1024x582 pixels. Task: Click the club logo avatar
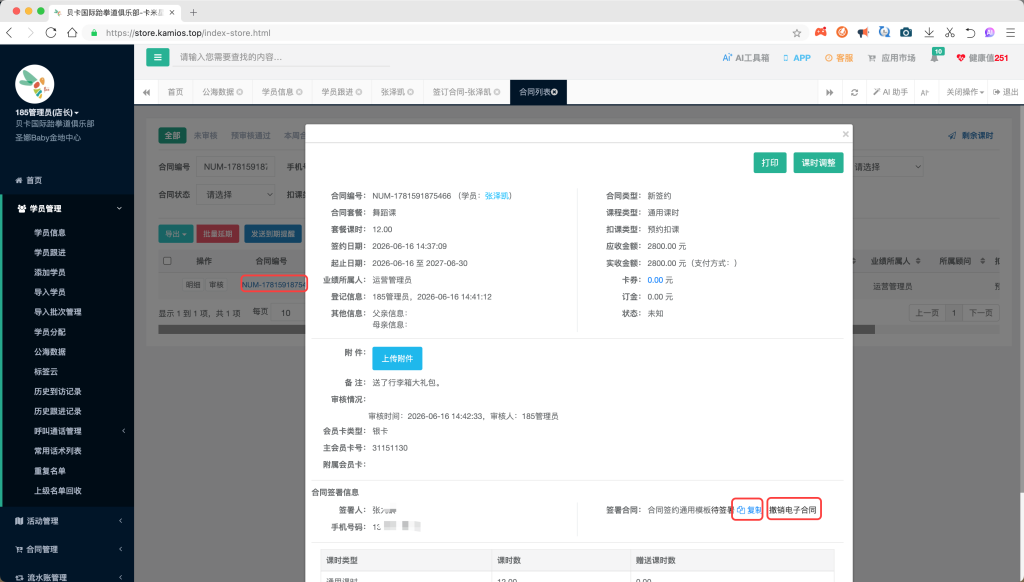click(x=35, y=84)
